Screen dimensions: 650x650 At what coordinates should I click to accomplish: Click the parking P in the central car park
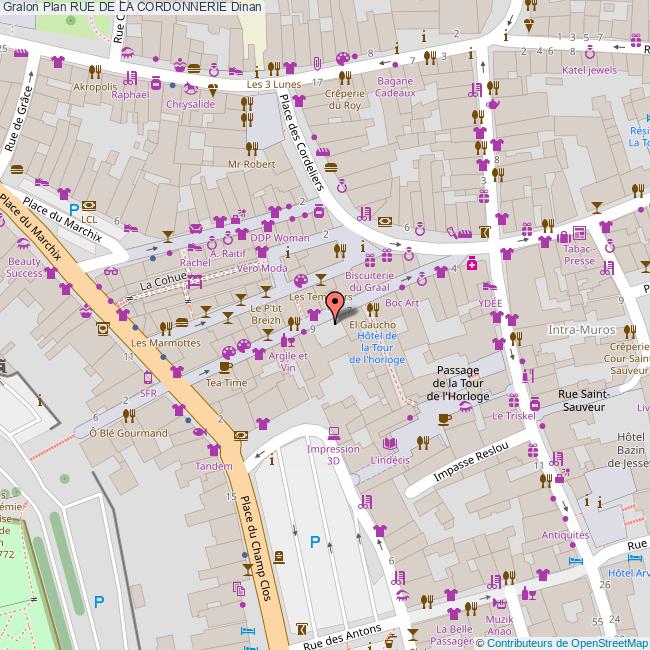pyautogui.click(x=315, y=542)
